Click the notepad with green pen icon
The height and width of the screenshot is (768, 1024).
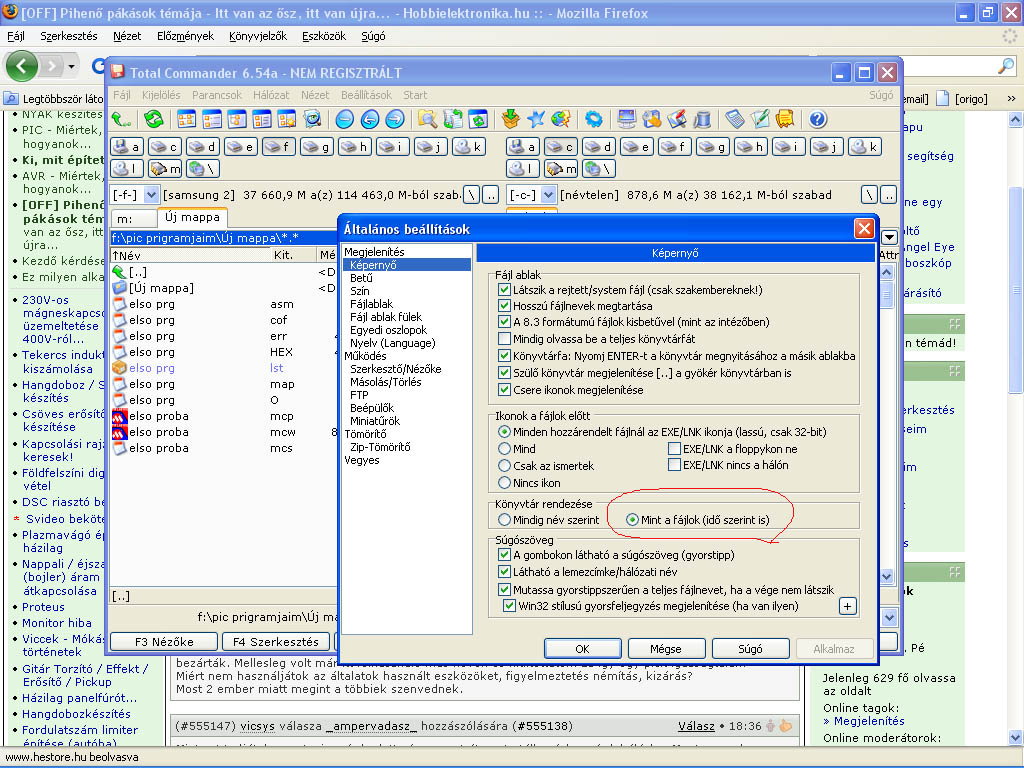(x=760, y=119)
